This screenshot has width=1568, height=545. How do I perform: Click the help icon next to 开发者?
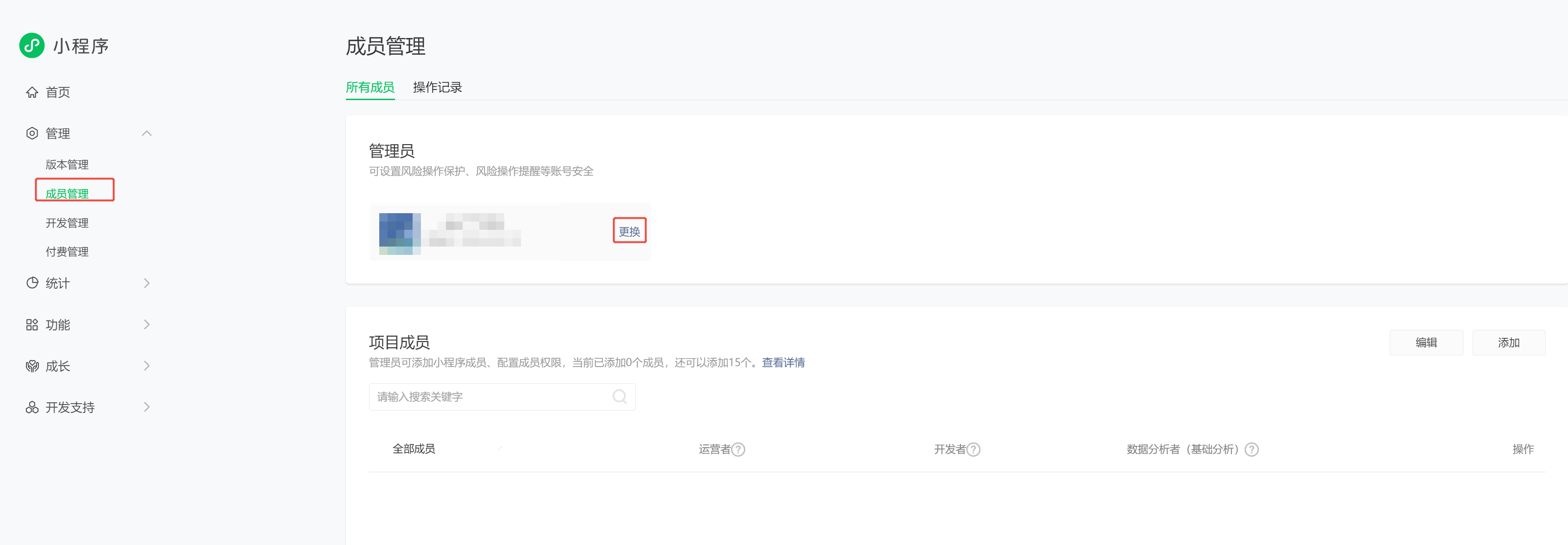point(973,450)
